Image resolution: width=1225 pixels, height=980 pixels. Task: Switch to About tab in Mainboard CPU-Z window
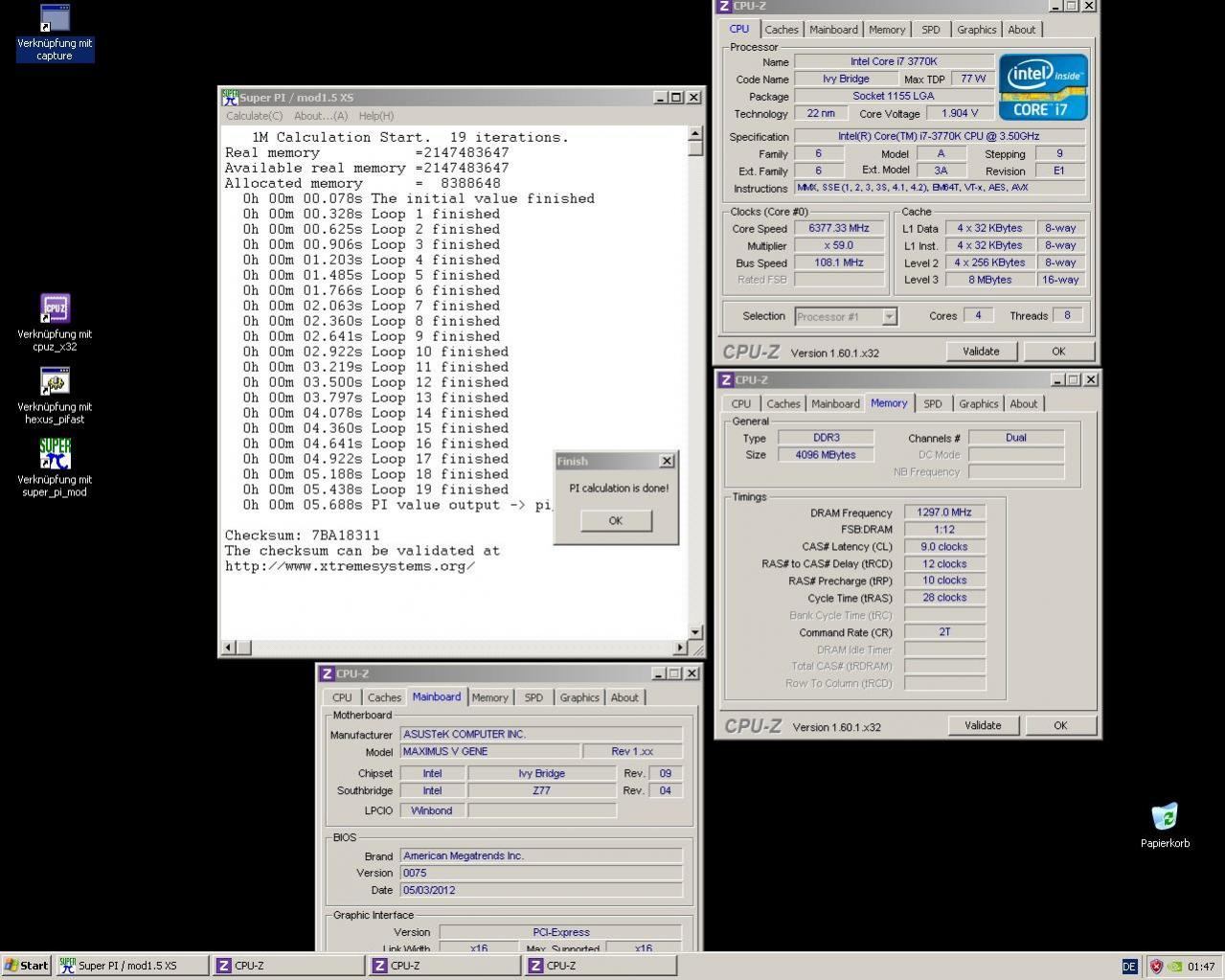624,697
